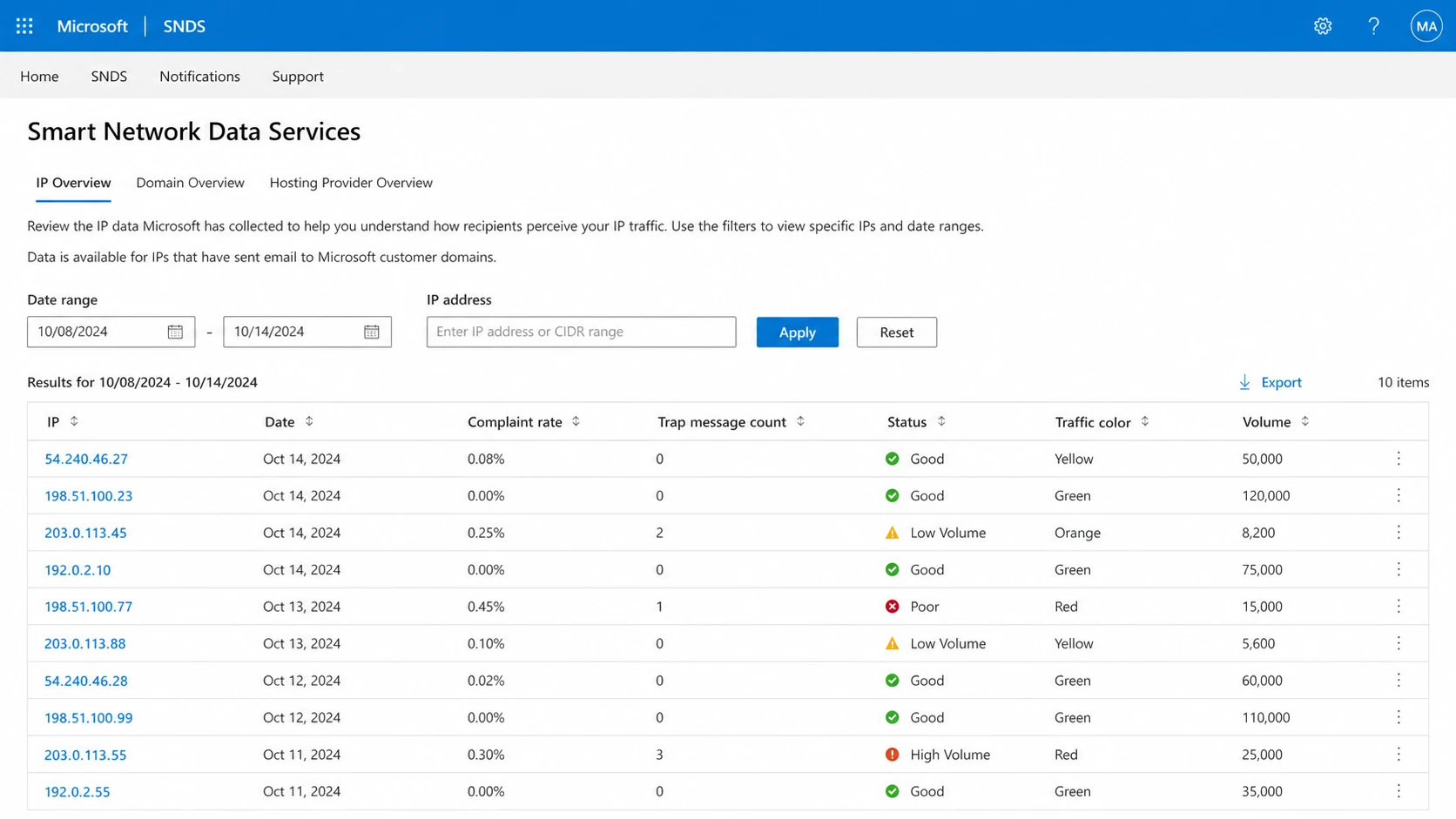Export the results table
The image size is (1456, 819).
click(1270, 382)
